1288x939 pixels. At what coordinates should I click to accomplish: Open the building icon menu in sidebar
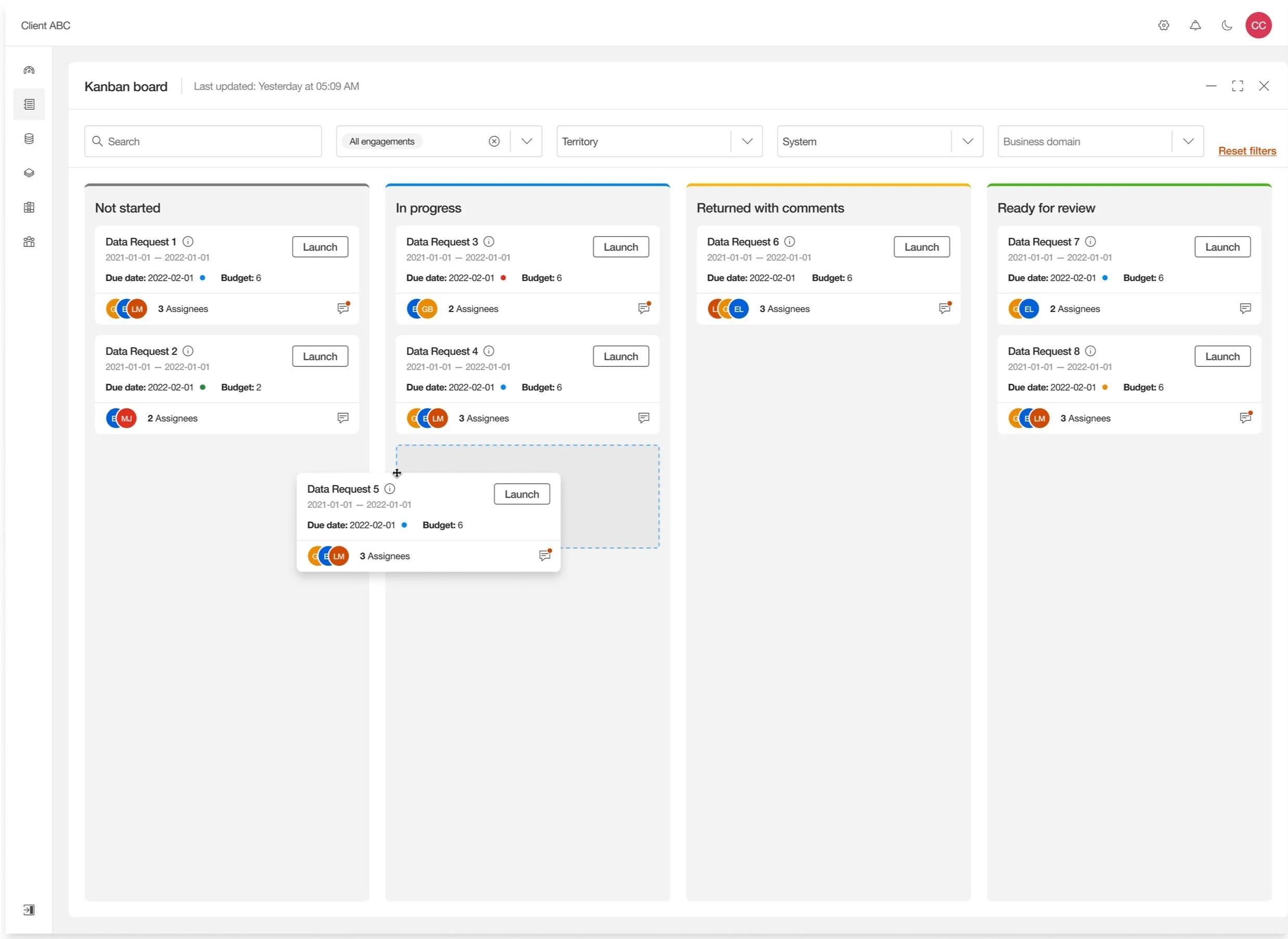point(29,208)
